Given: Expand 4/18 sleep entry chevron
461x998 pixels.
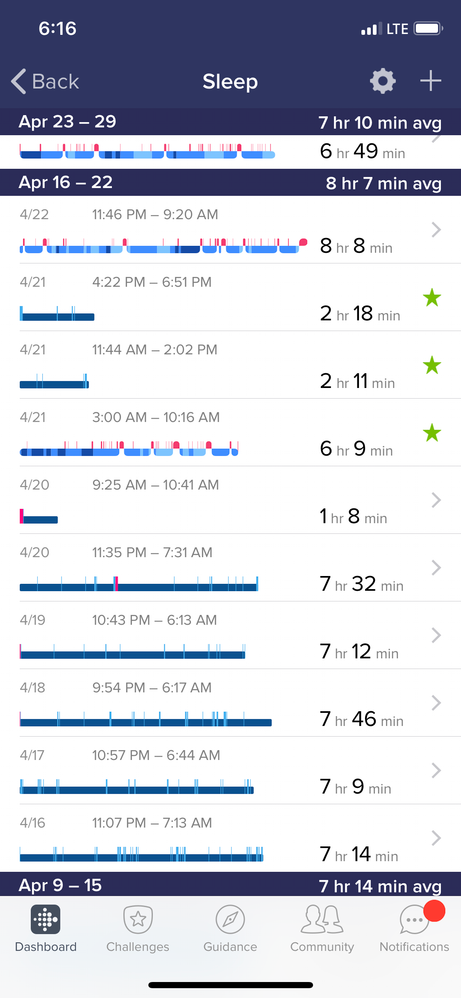Looking at the screenshot, I should pos(436,703).
